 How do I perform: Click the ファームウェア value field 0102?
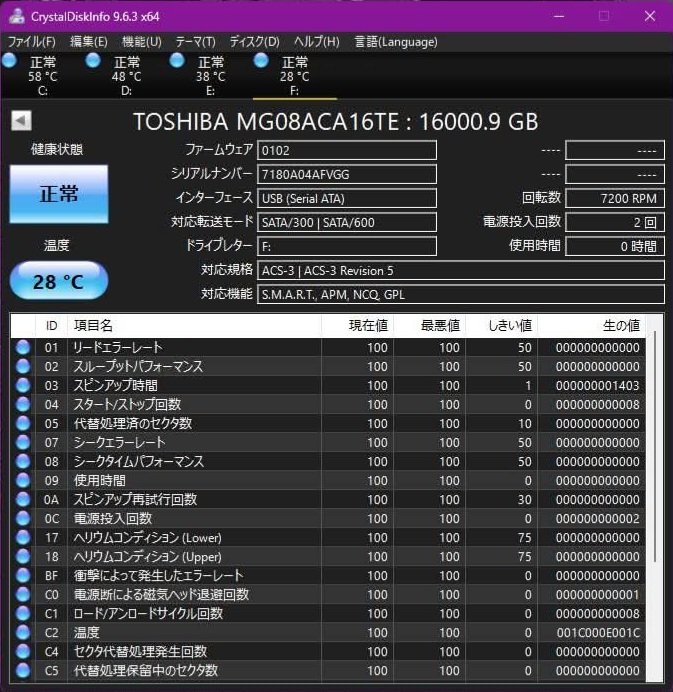click(346, 150)
